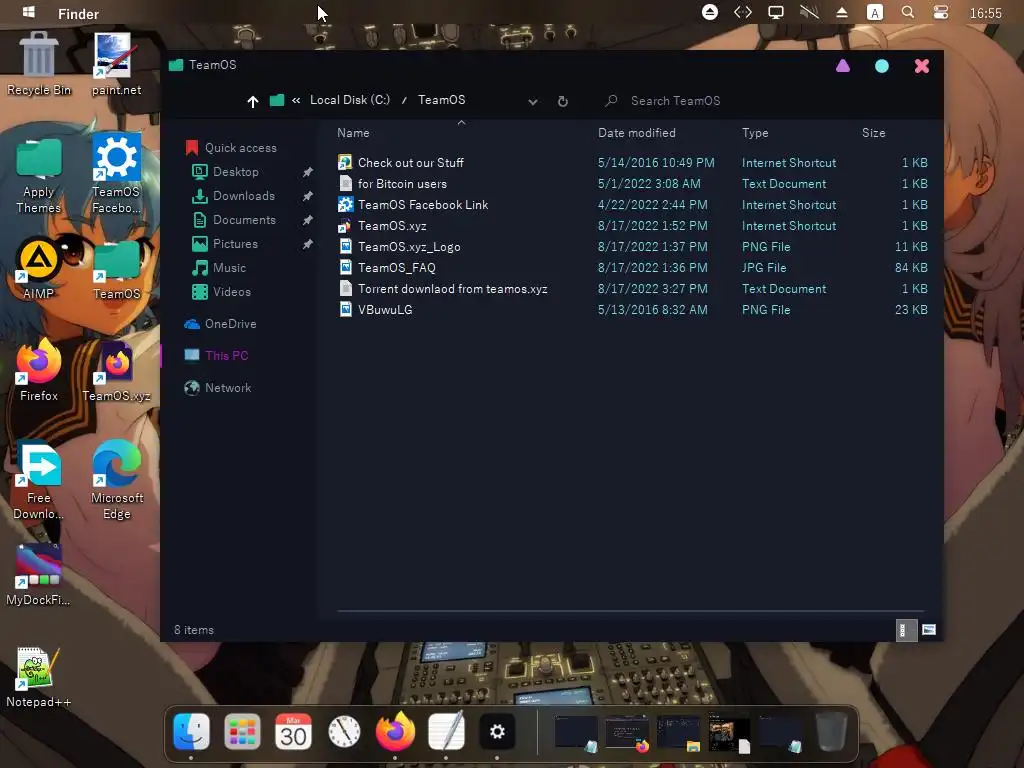Select 'Torrent downlaod from teamos.xyz' file
The image size is (1024, 768).
[x=632, y=288]
